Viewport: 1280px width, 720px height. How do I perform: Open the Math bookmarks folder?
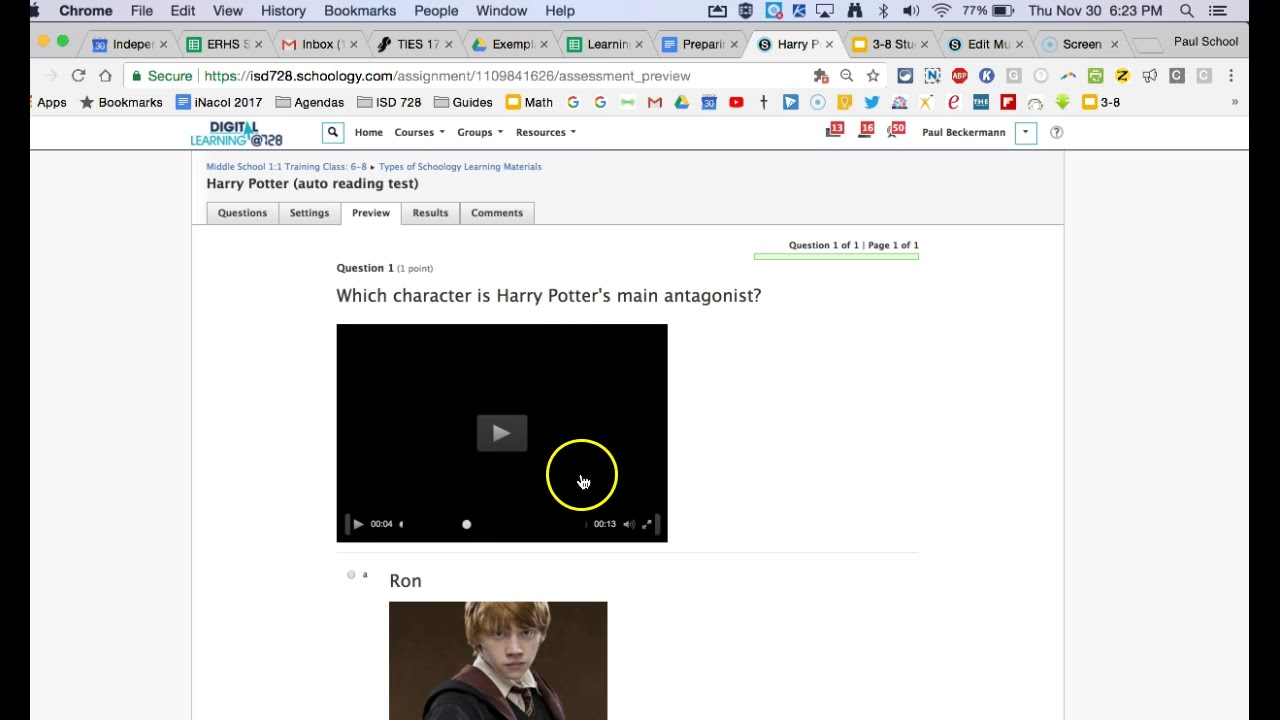coord(529,102)
